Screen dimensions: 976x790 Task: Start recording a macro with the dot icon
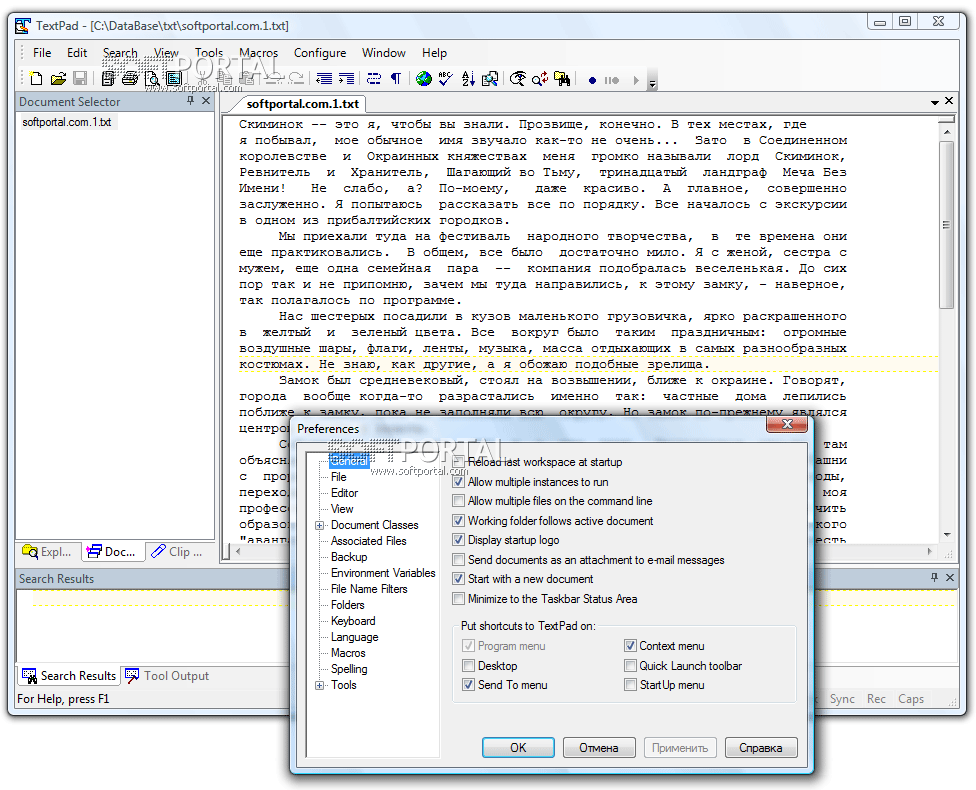click(592, 80)
